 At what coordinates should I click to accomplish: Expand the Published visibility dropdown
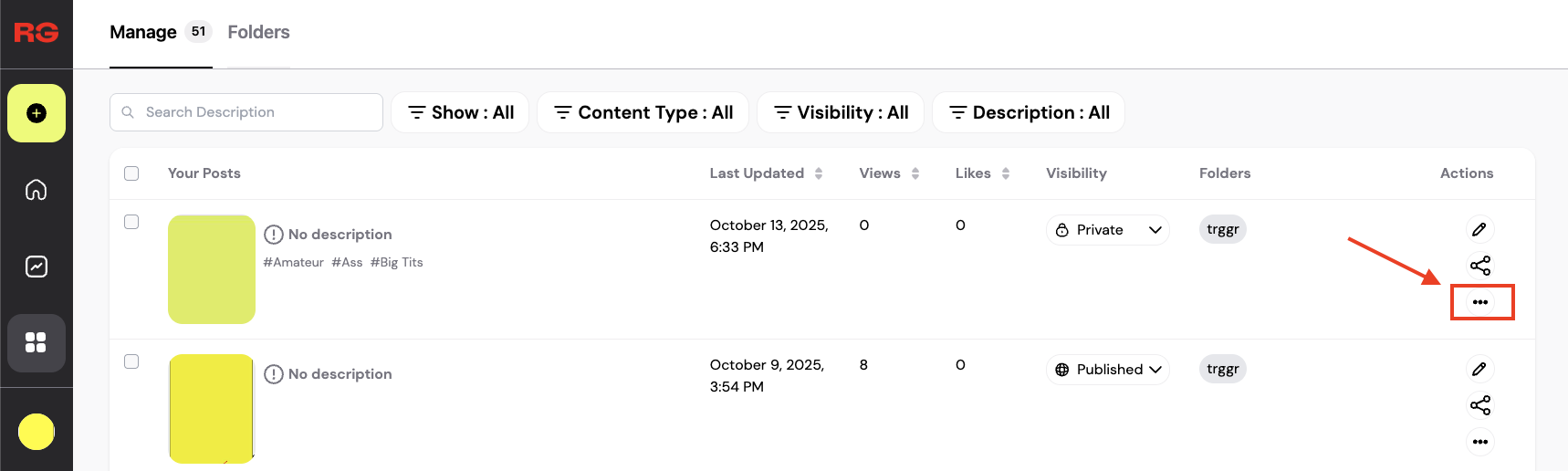[1107, 370]
